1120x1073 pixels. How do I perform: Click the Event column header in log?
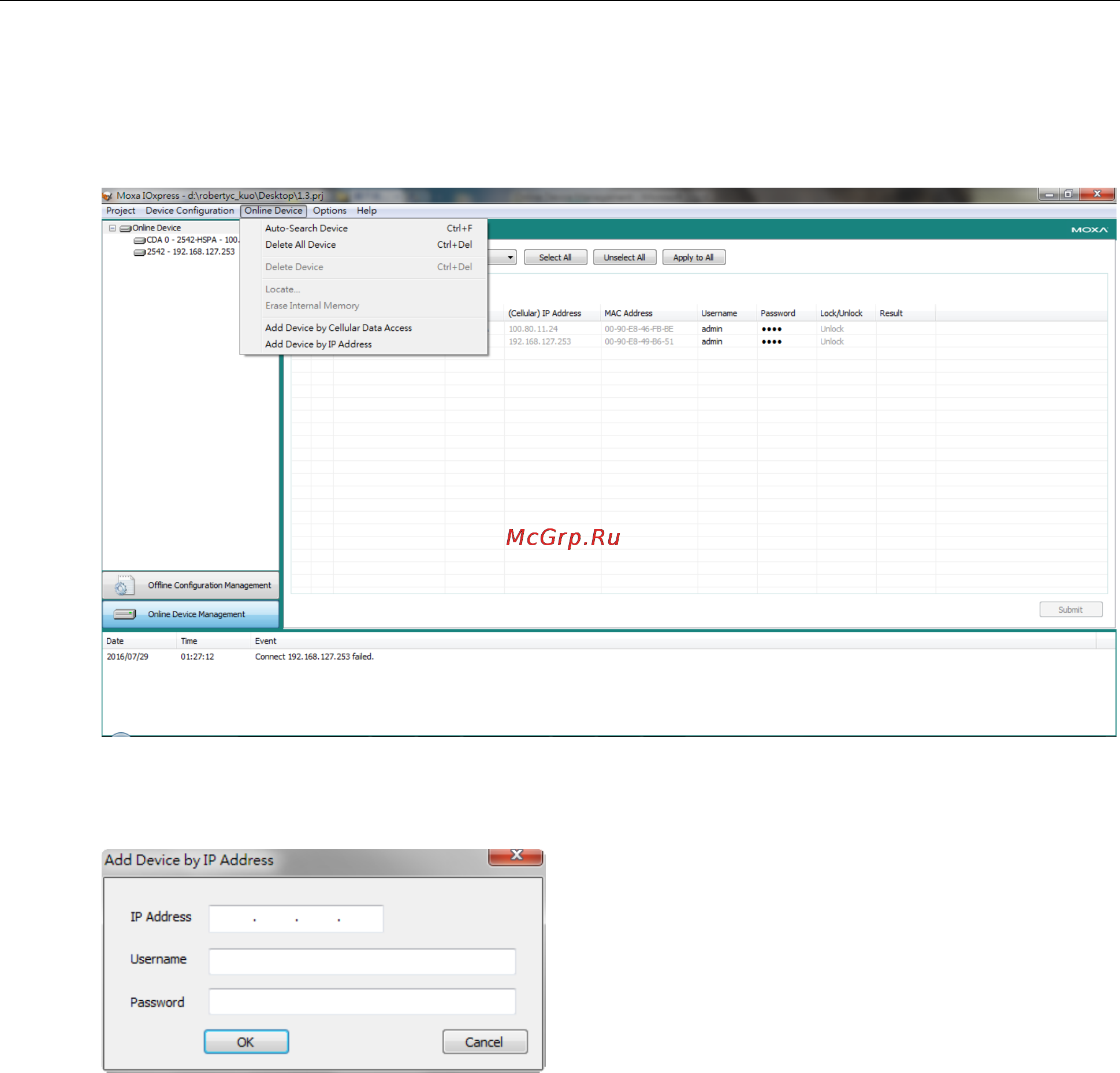pos(674,641)
